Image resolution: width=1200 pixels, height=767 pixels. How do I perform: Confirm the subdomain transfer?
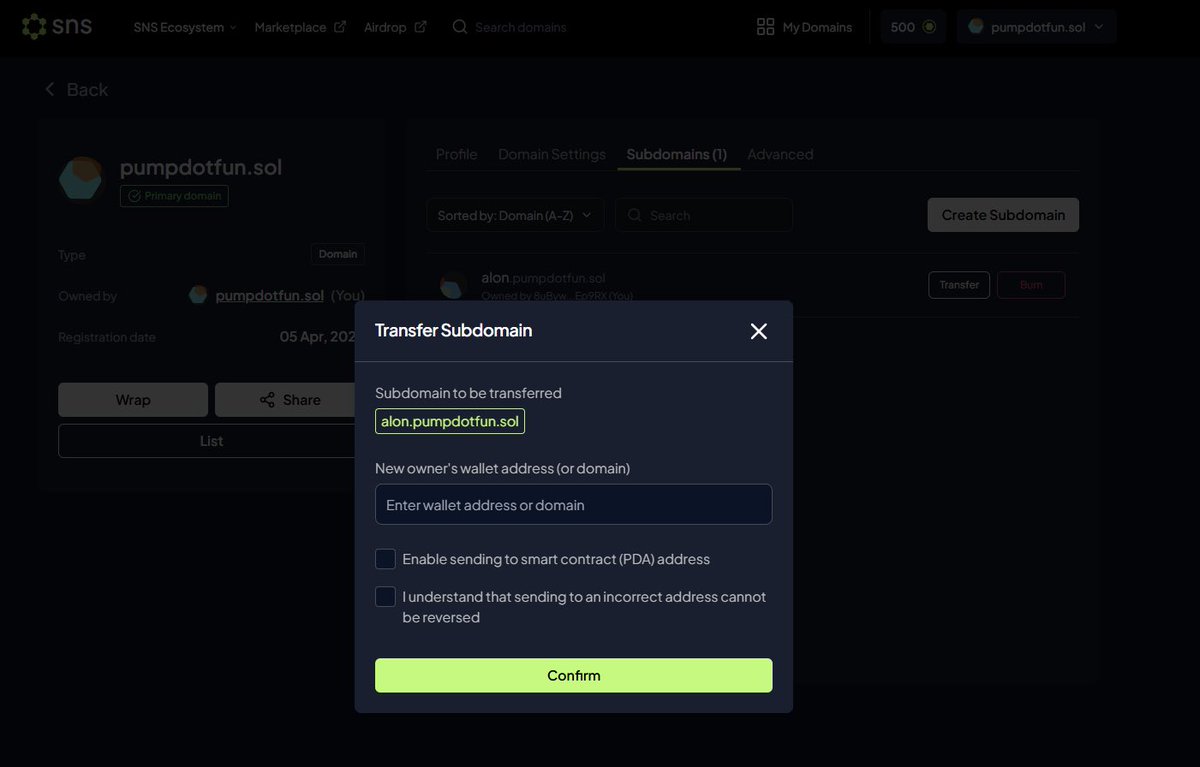573,675
